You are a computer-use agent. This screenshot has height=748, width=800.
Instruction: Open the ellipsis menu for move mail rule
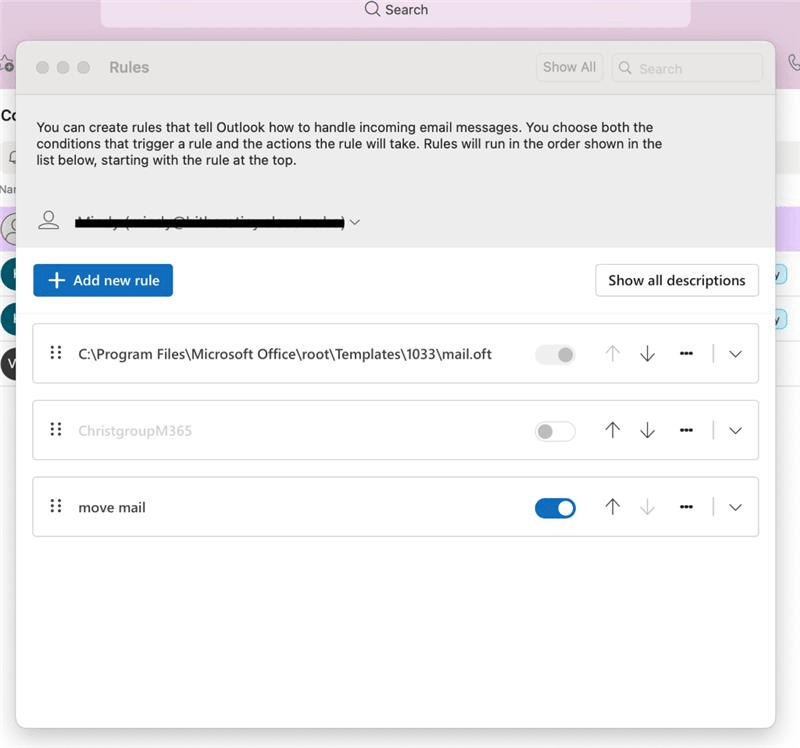click(686, 507)
